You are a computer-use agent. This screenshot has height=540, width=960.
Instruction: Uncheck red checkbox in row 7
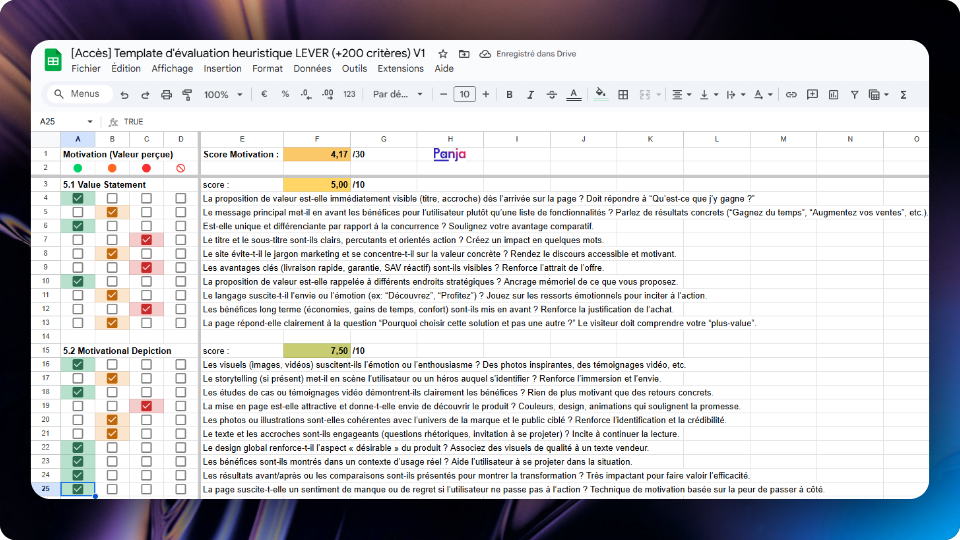(146, 240)
